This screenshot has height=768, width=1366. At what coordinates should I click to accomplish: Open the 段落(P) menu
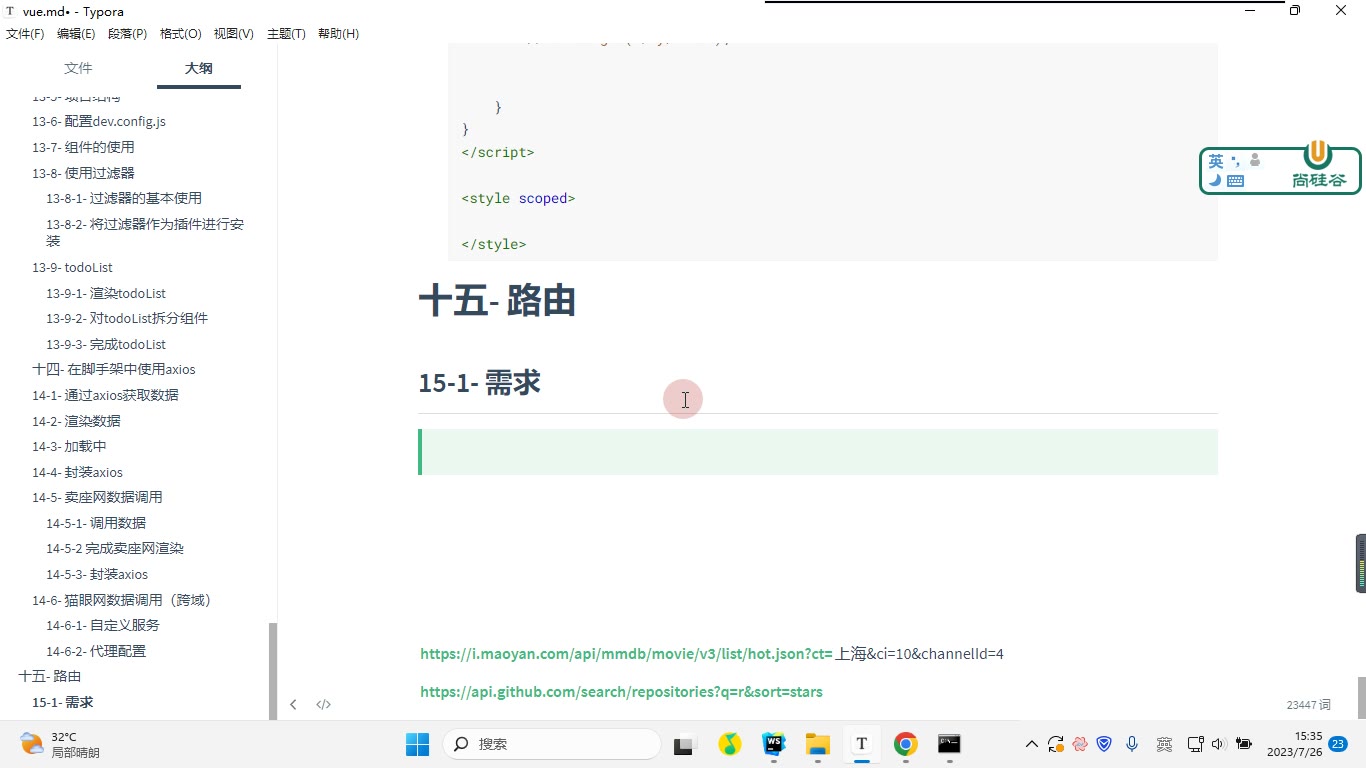(x=127, y=34)
